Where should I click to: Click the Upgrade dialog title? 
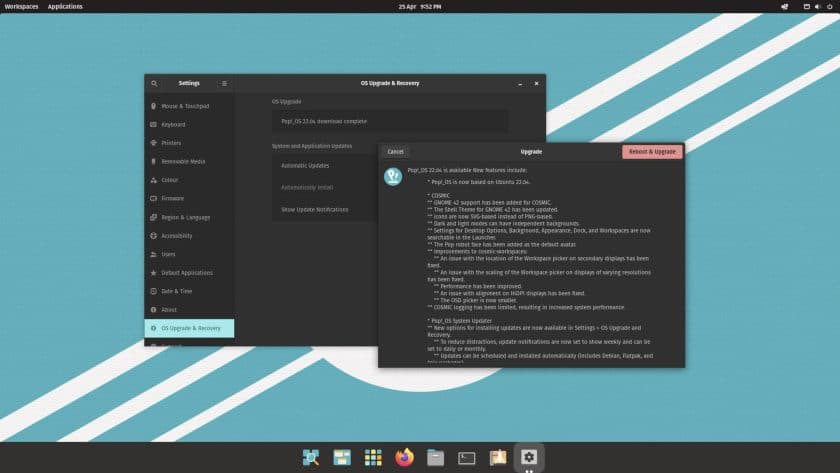531,152
